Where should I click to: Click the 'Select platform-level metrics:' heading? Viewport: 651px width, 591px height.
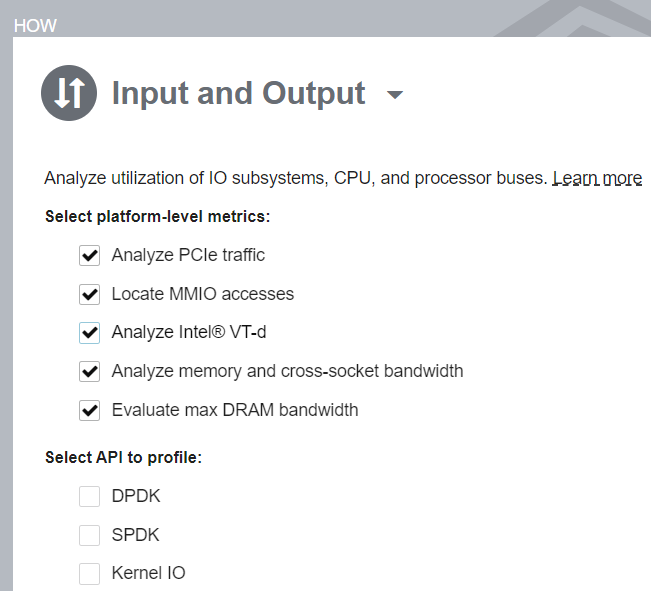[158, 216]
